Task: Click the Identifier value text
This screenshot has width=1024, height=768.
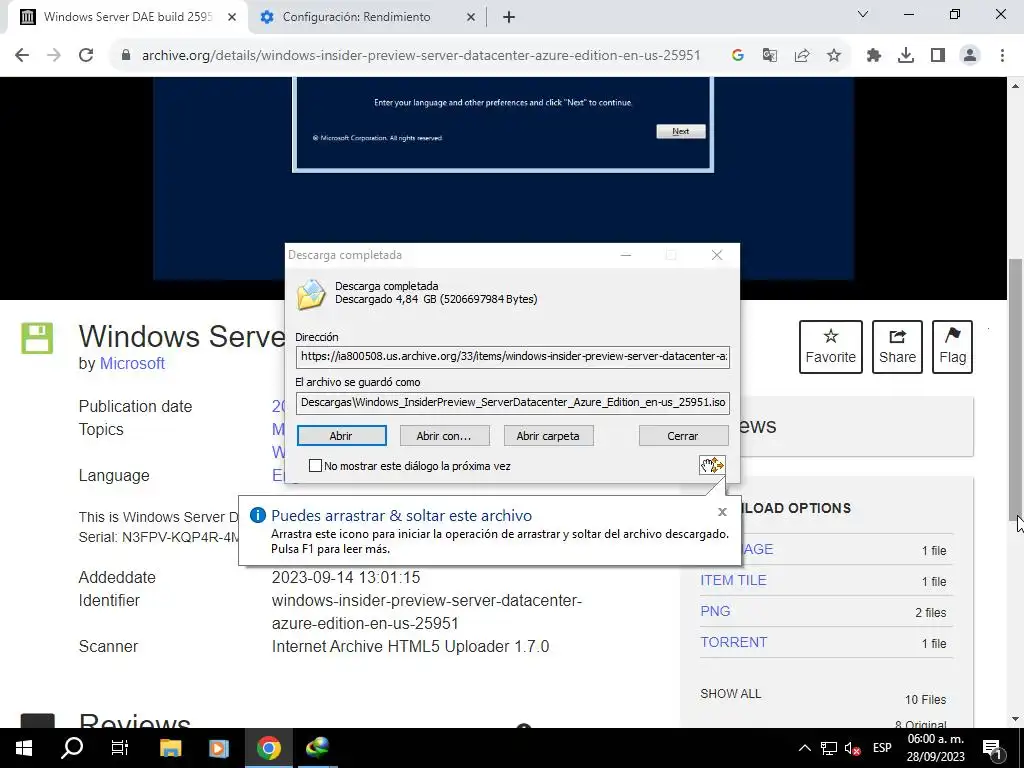Action: point(426,612)
